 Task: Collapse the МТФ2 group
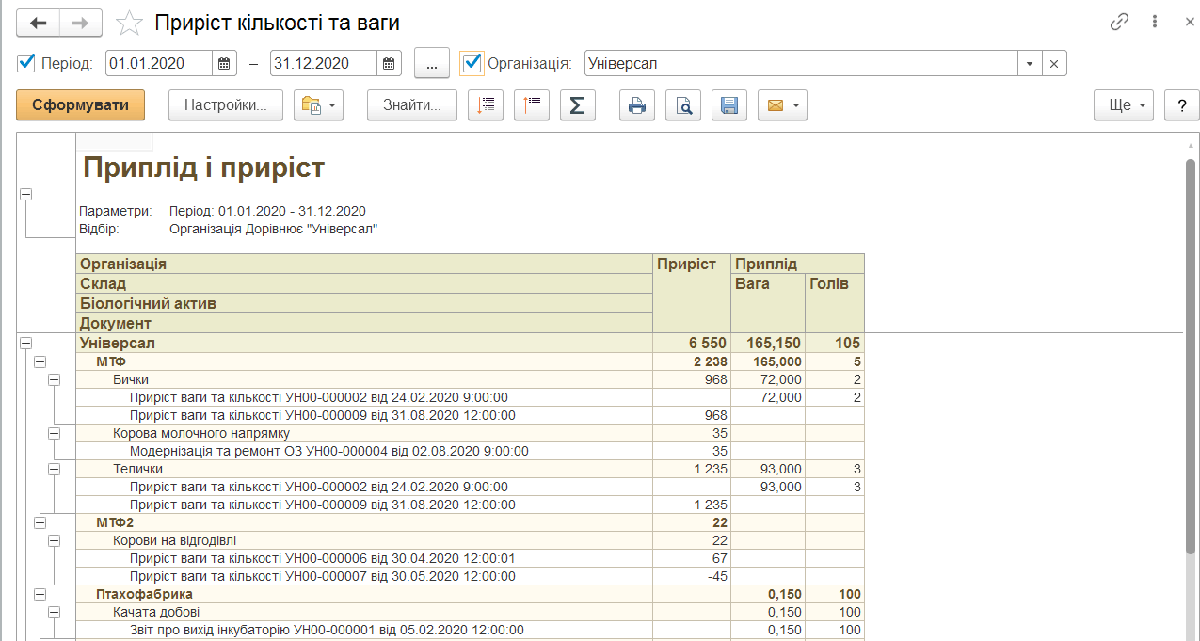(40, 523)
